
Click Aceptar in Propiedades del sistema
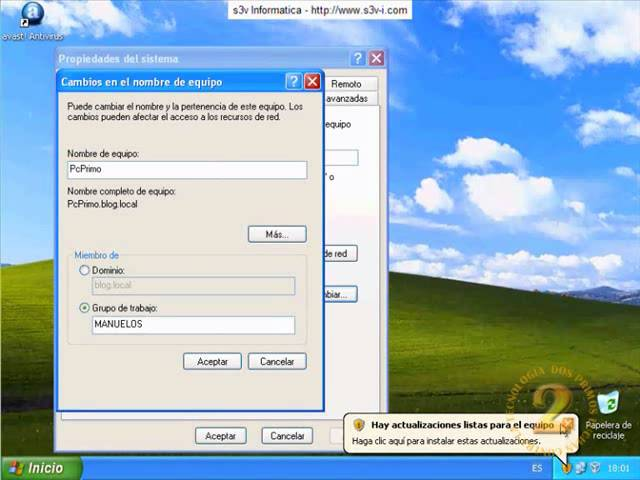pos(221,436)
